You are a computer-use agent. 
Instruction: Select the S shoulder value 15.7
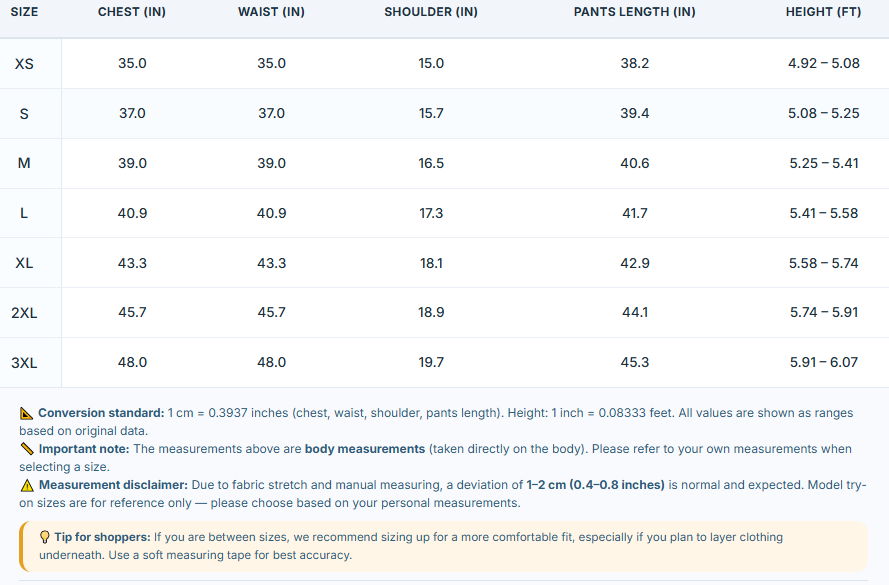[x=431, y=113]
